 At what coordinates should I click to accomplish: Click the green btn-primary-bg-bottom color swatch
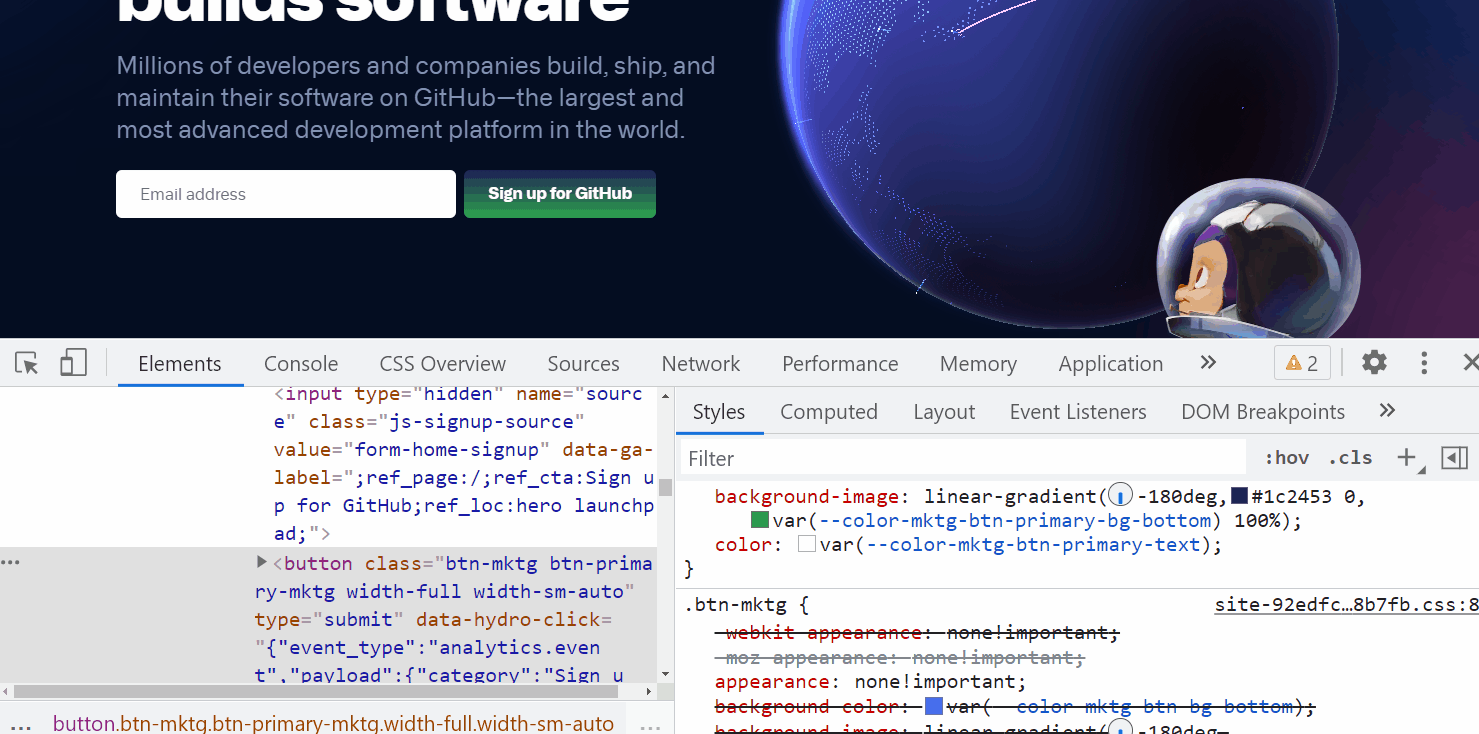(x=760, y=520)
